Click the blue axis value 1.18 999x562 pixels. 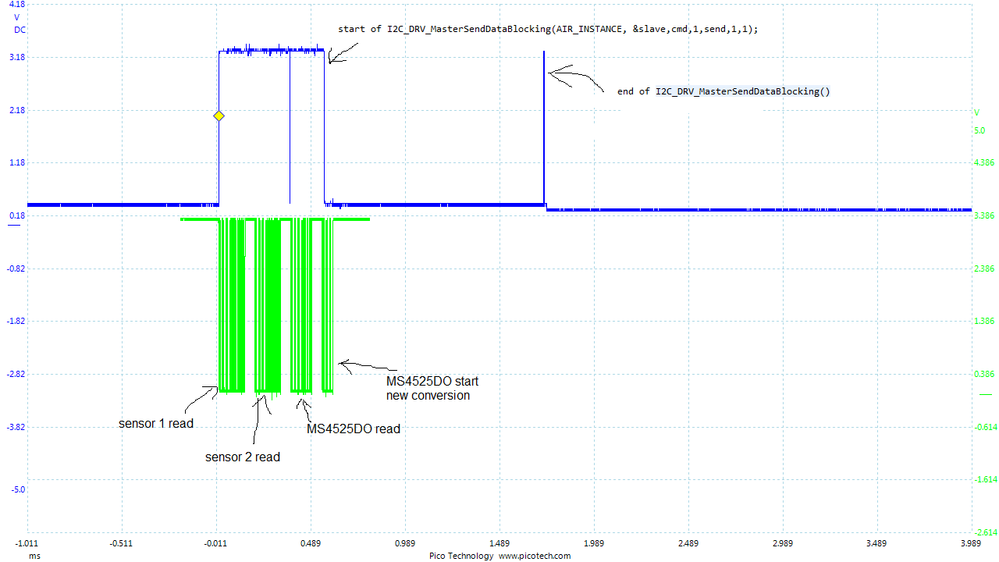[17, 163]
